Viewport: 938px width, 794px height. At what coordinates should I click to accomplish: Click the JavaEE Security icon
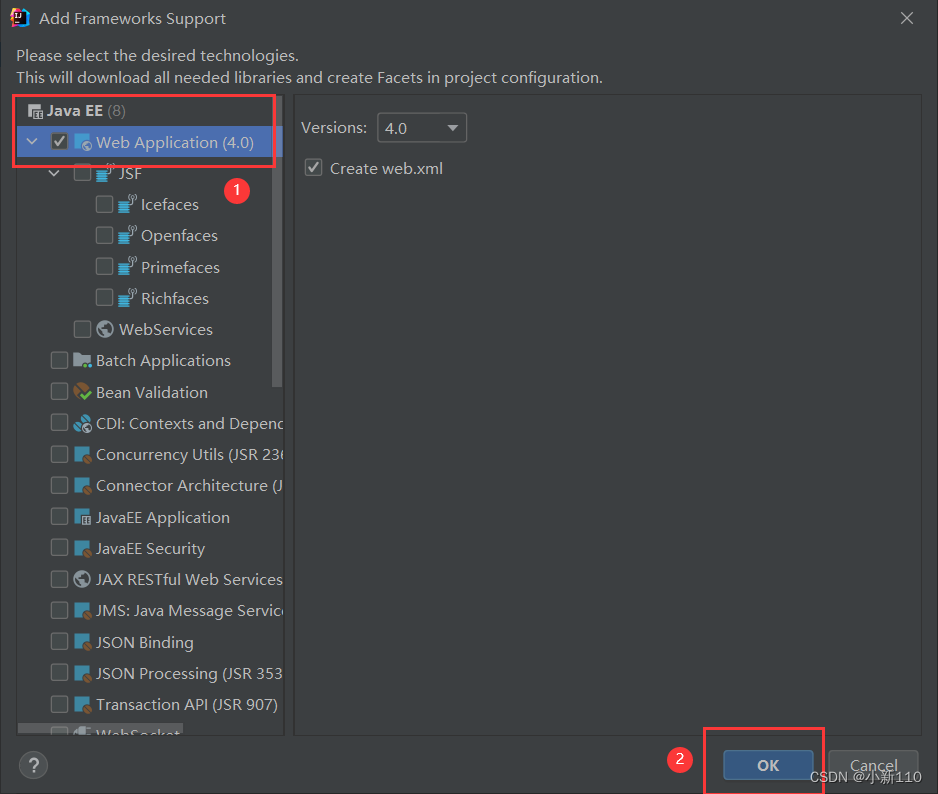[83, 549]
